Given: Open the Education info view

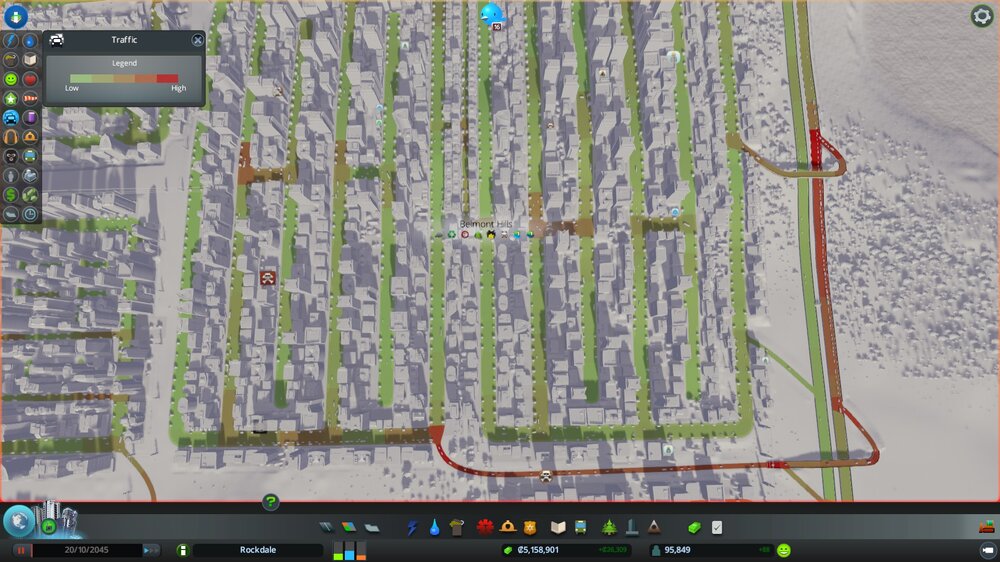Looking at the screenshot, I should (x=30, y=59).
